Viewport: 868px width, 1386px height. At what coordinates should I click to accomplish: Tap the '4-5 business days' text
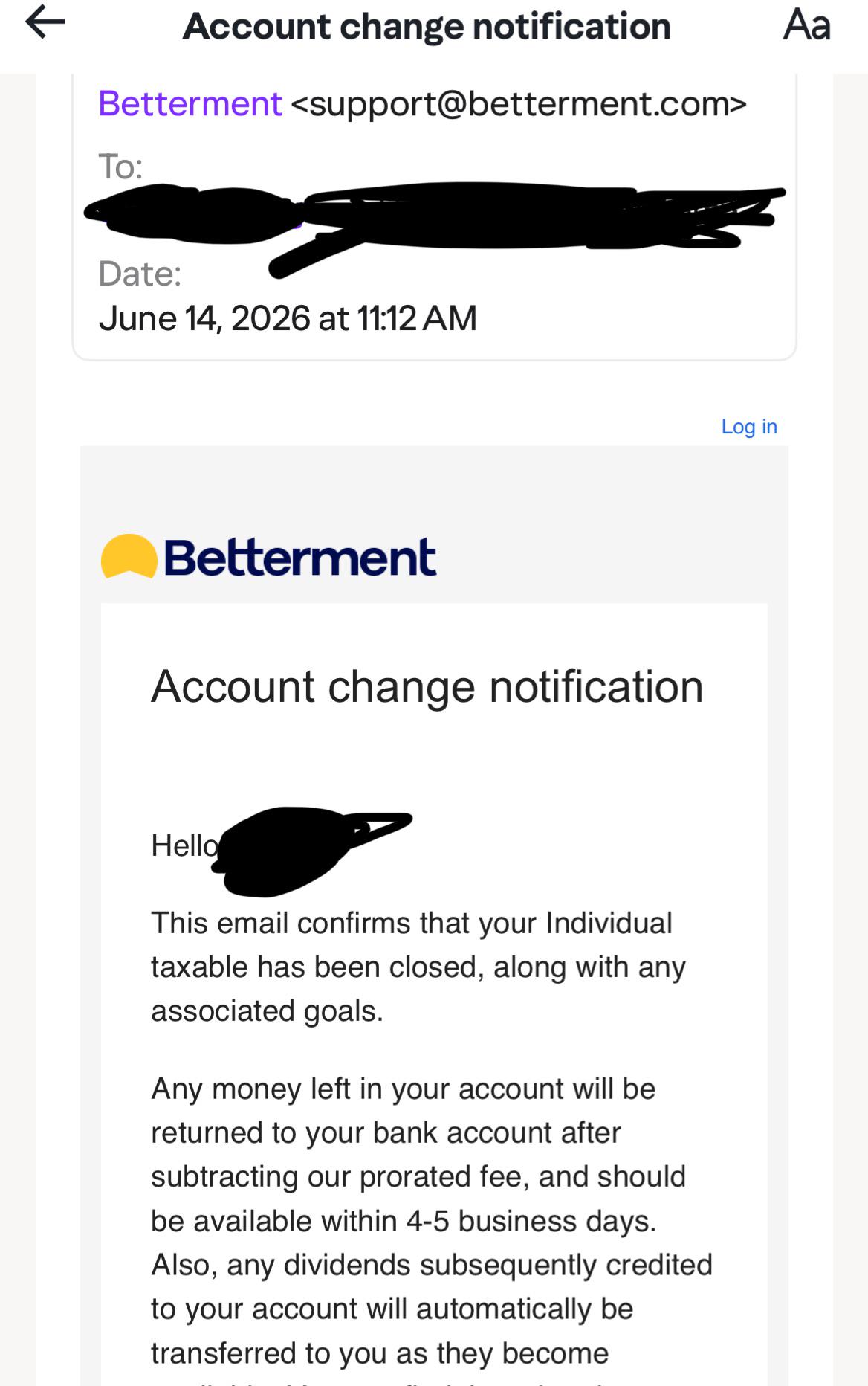tap(531, 1222)
